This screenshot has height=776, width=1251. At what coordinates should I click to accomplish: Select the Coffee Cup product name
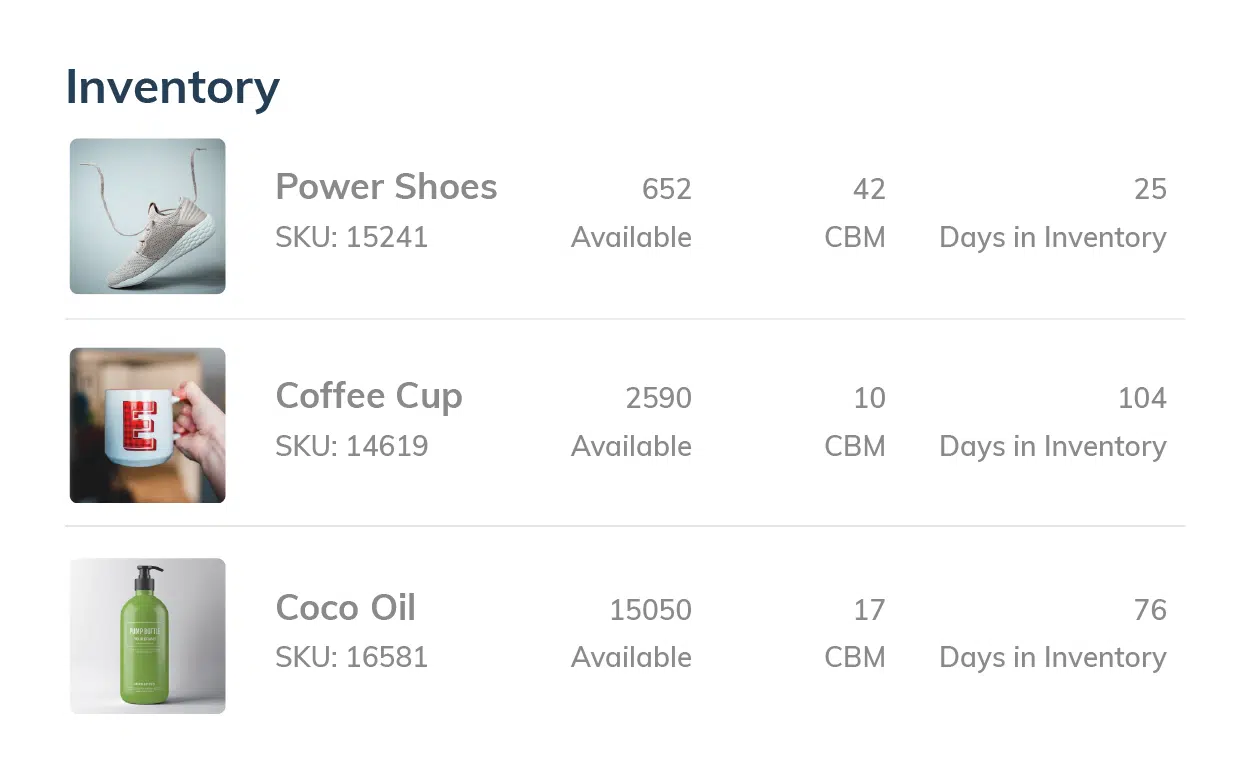point(369,397)
